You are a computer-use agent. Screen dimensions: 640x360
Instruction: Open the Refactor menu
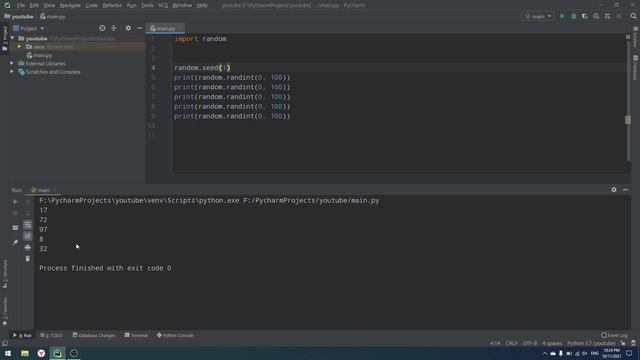point(112,5)
